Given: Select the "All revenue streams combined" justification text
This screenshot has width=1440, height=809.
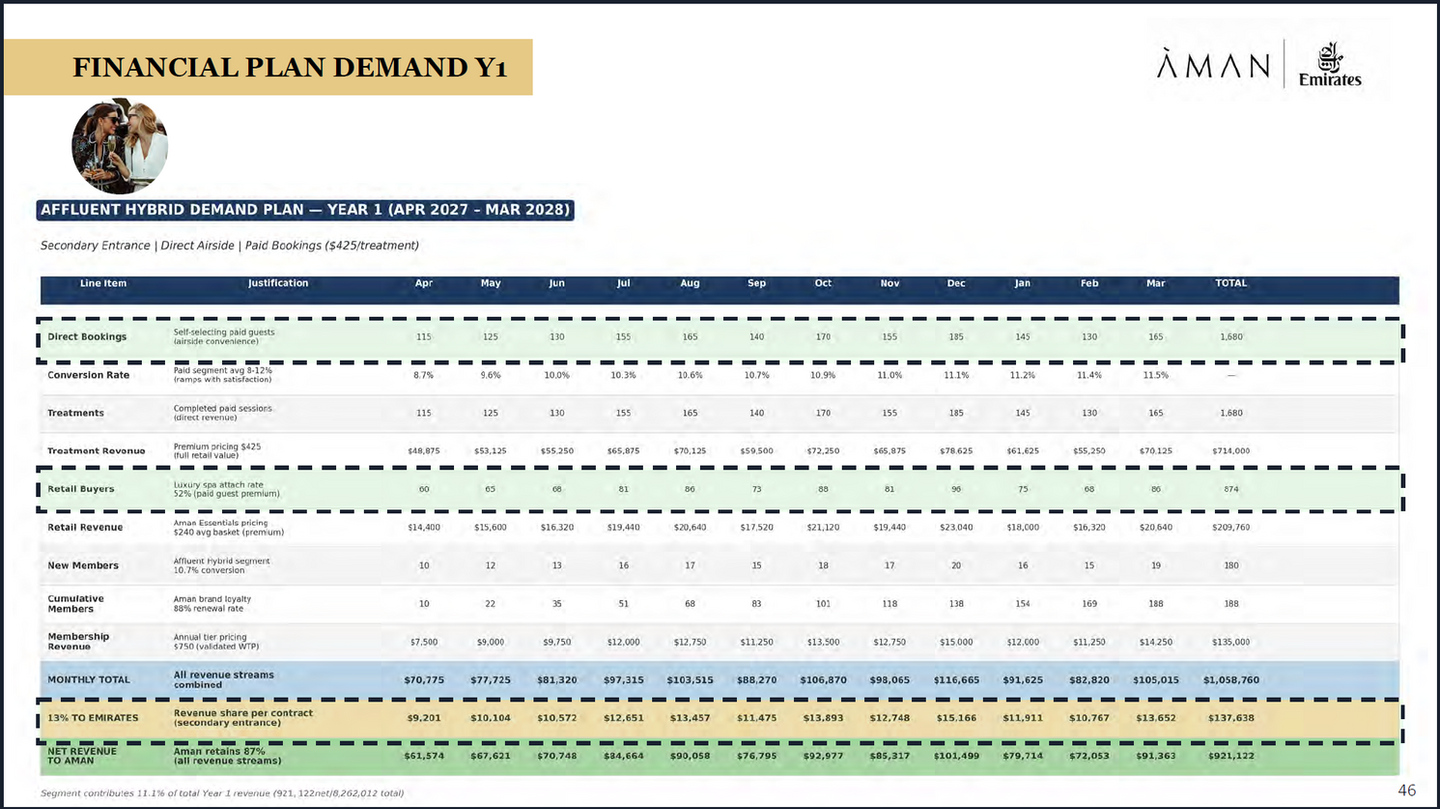Looking at the screenshot, I should (224, 680).
